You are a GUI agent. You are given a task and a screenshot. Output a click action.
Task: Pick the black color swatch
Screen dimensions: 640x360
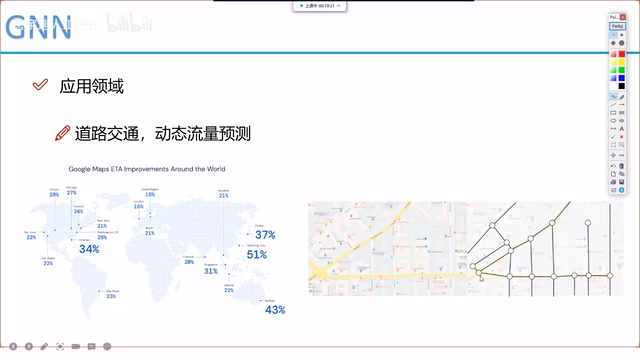coord(622,86)
